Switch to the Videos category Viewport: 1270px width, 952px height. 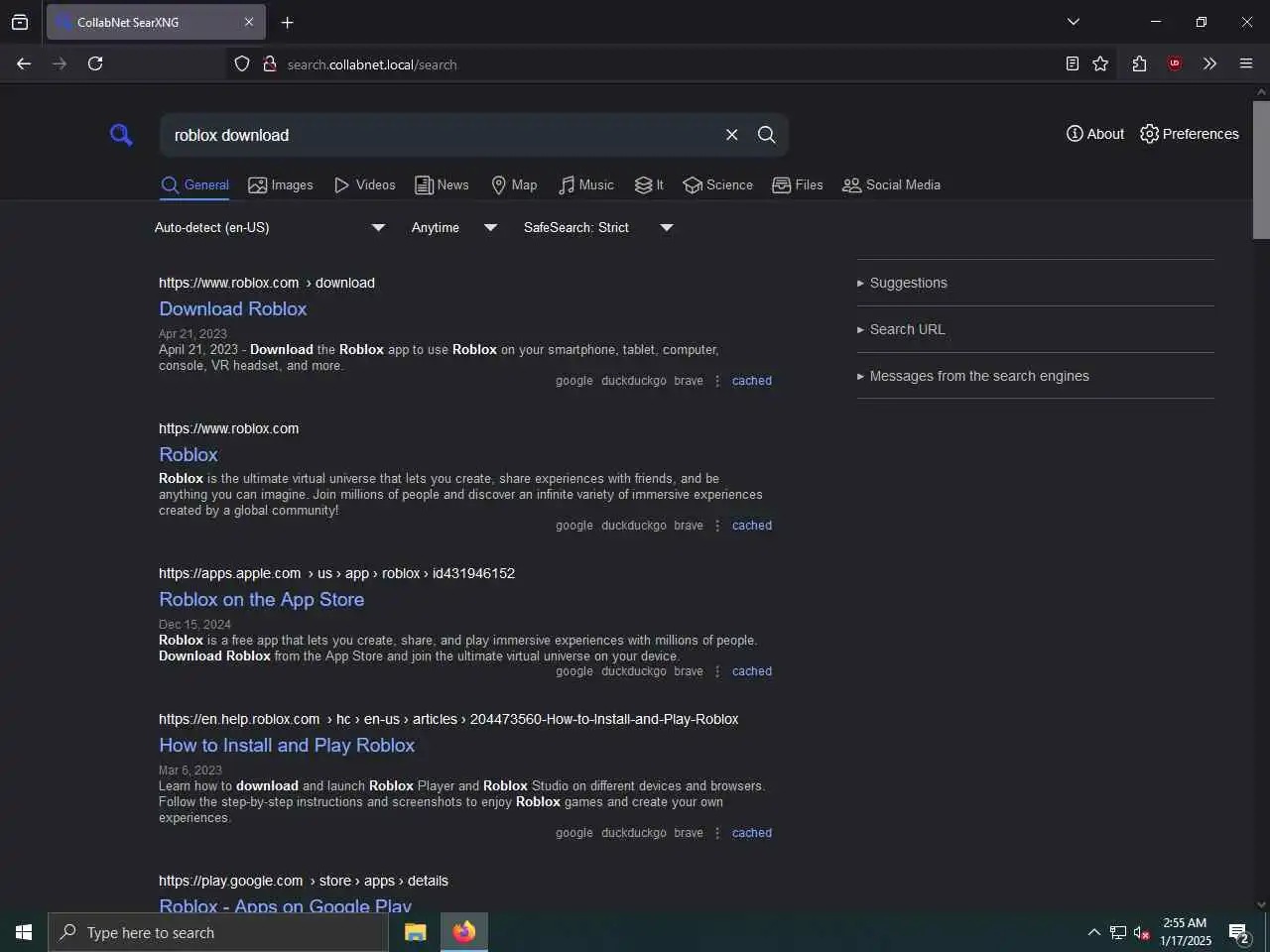[364, 185]
